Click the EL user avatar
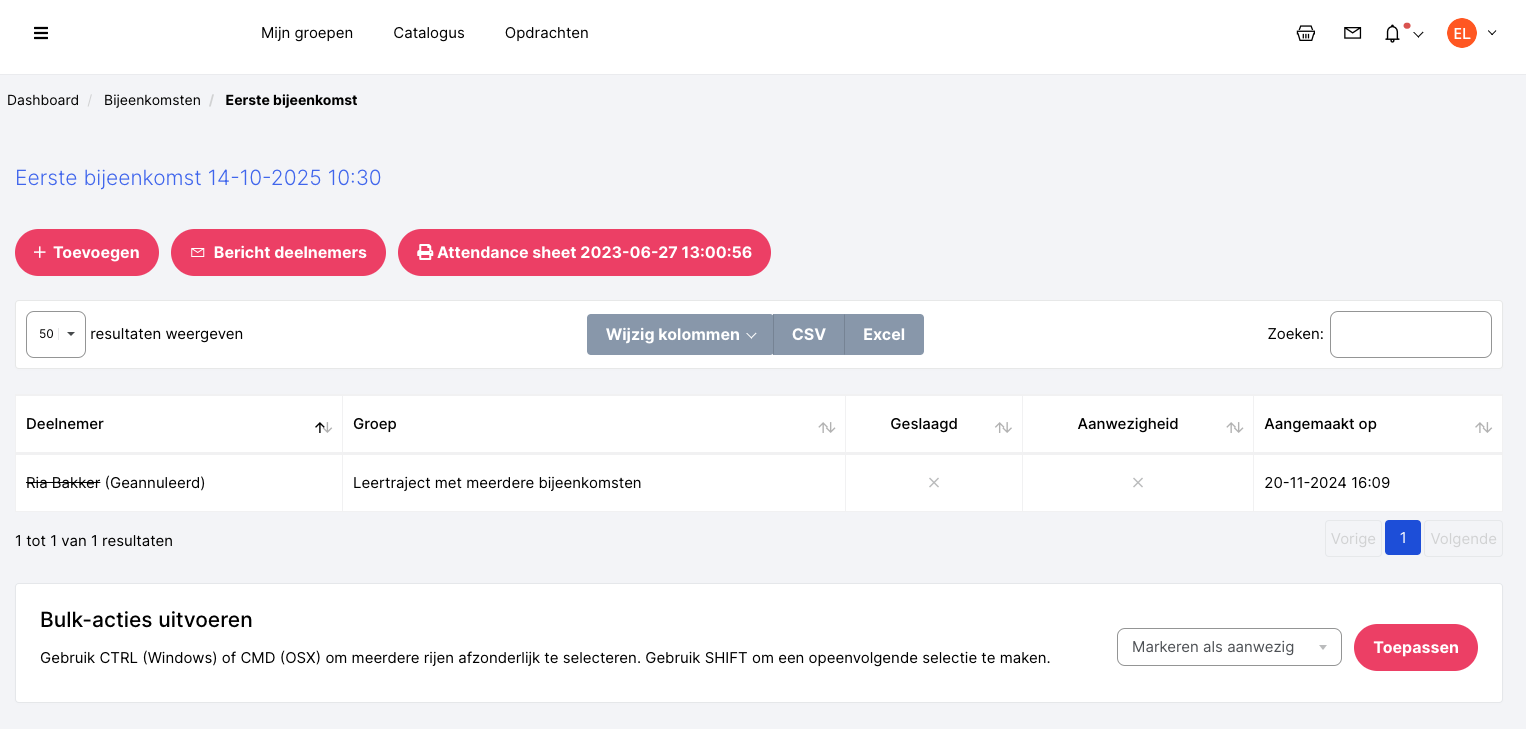Screen dimensions: 1526x729 pos(1461,33)
